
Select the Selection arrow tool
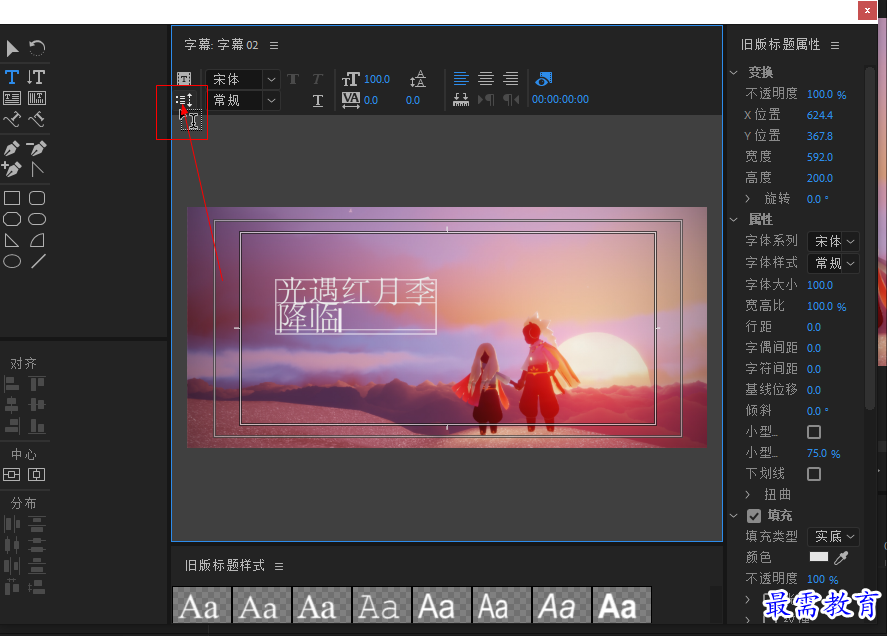pyautogui.click(x=12, y=49)
